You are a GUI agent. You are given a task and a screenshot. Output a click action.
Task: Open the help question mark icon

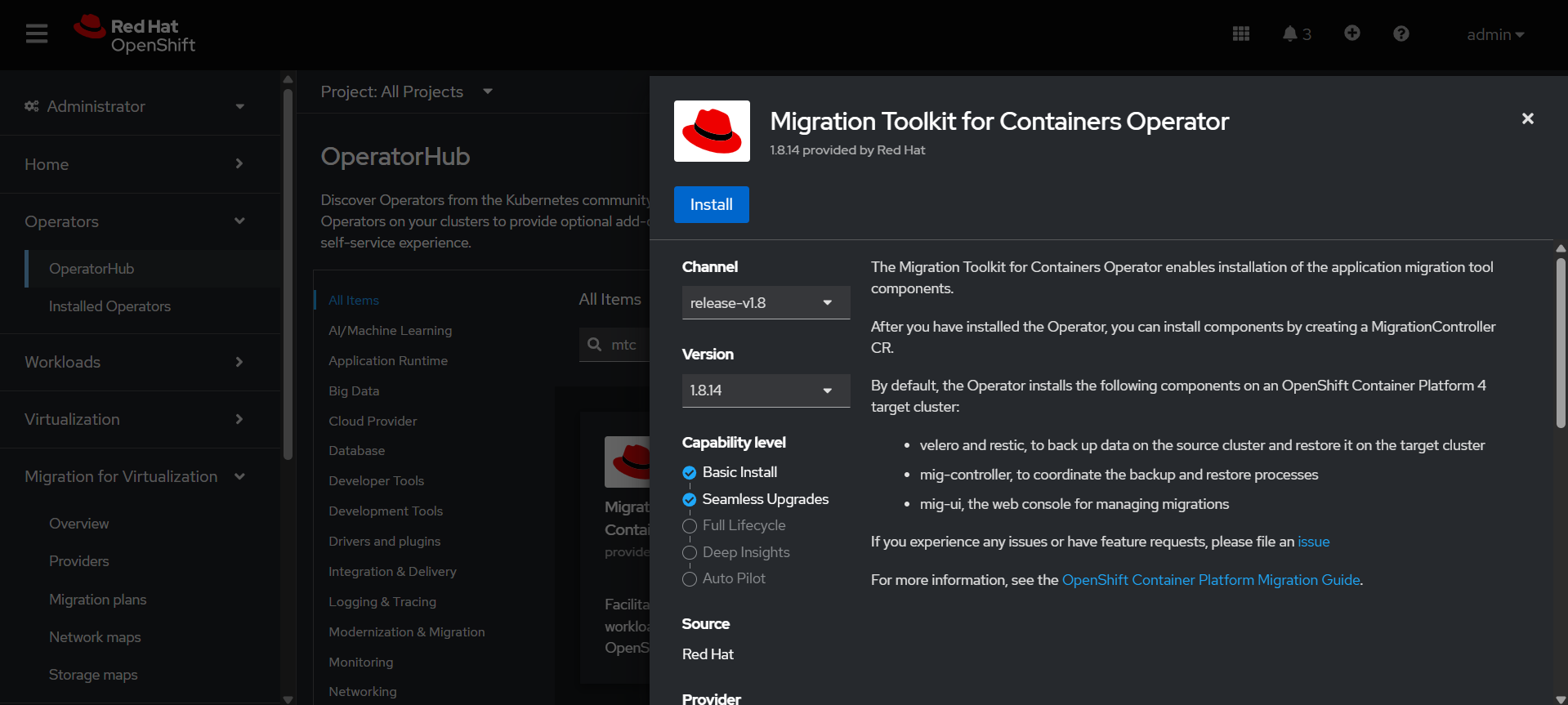click(x=1400, y=33)
